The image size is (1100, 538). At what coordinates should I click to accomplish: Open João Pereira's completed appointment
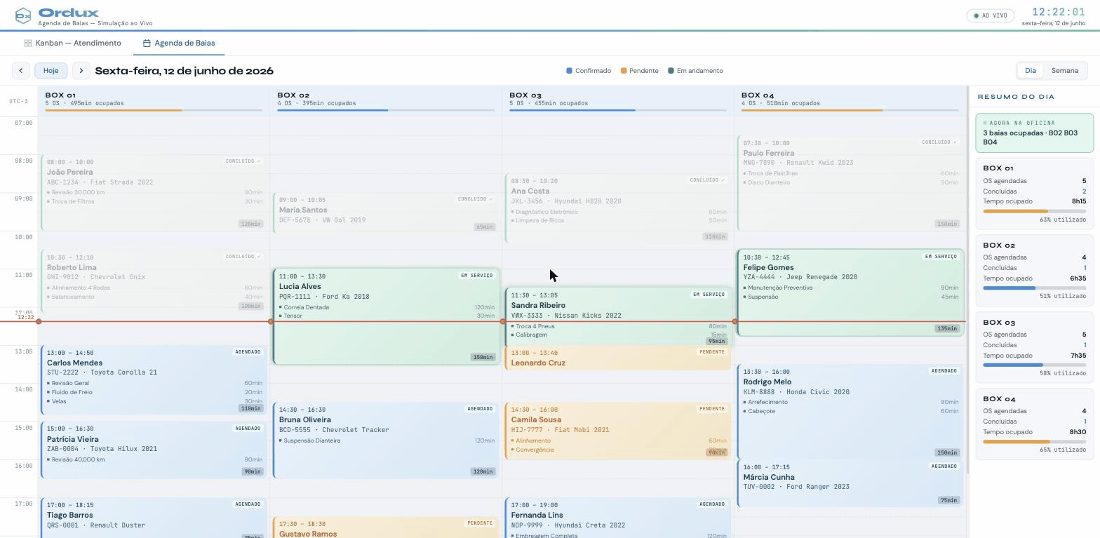pos(154,193)
